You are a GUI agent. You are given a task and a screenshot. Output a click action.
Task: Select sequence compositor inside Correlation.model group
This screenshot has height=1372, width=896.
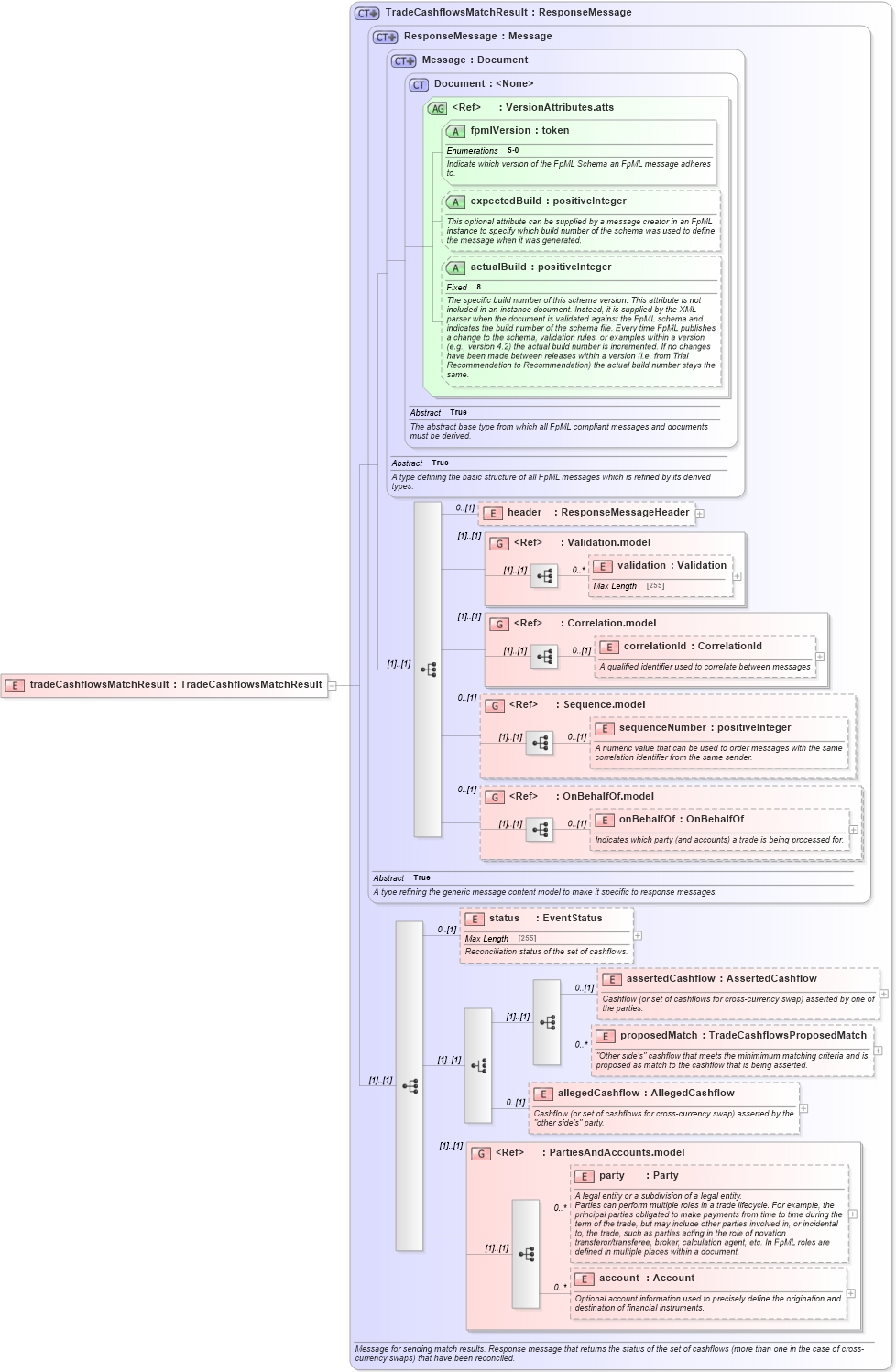[544, 657]
